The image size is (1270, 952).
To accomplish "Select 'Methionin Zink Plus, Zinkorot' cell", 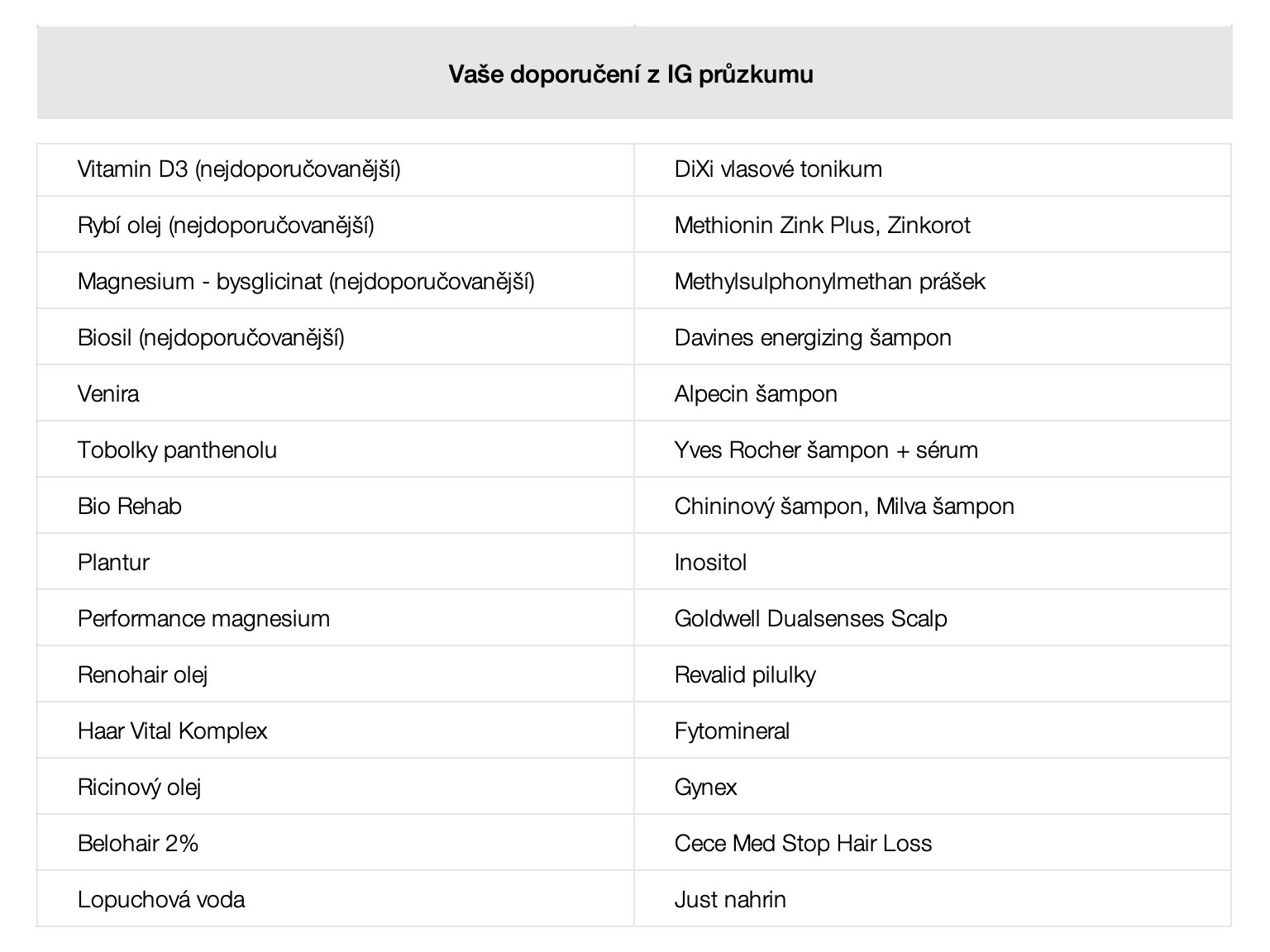I will (x=822, y=226).
